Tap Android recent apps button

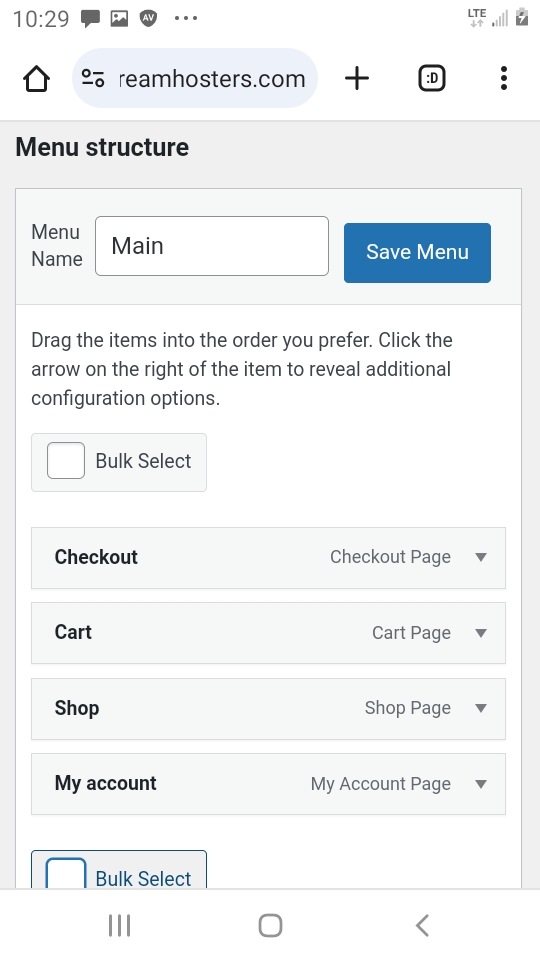click(119, 926)
